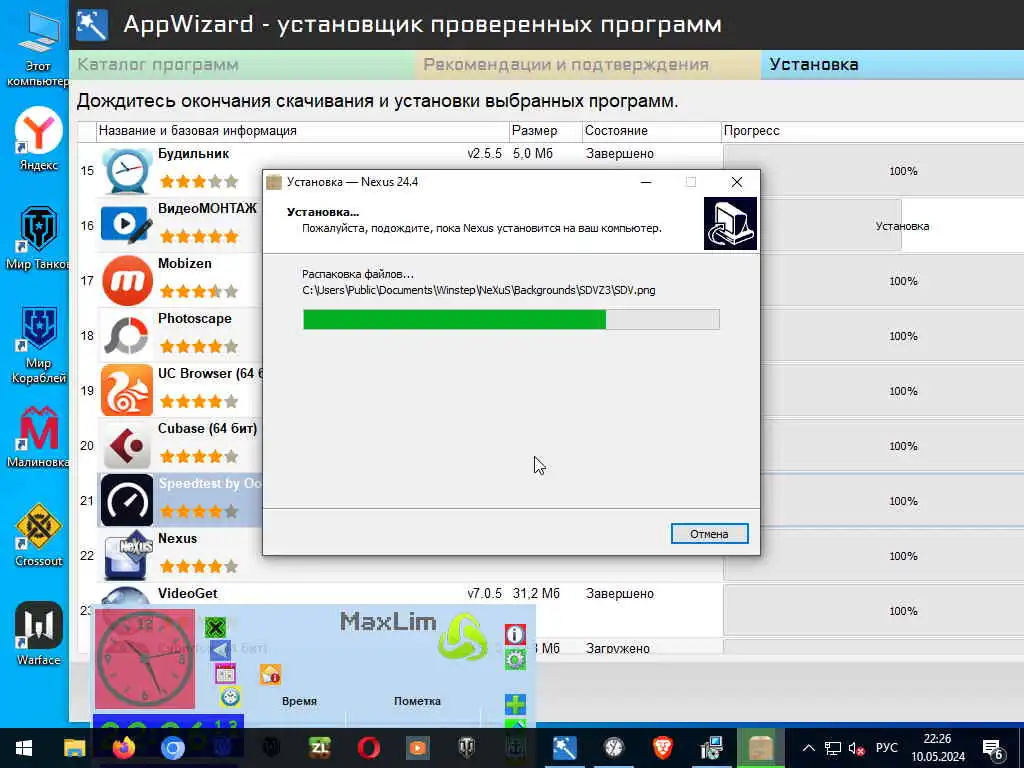Open File Explorer from the taskbar
The width and height of the screenshot is (1024, 768).
(74, 748)
